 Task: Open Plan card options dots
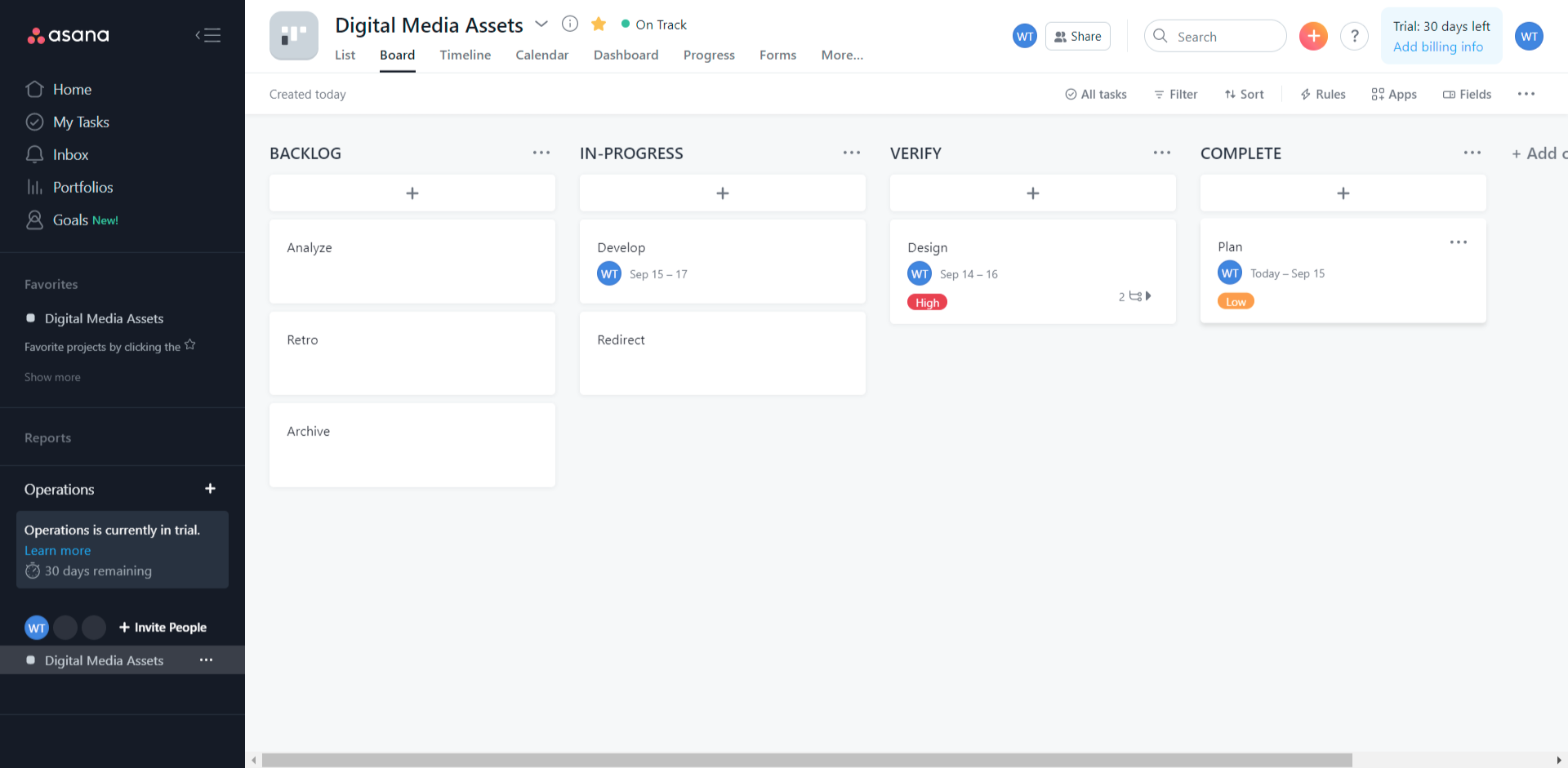click(x=1459, y=242)
